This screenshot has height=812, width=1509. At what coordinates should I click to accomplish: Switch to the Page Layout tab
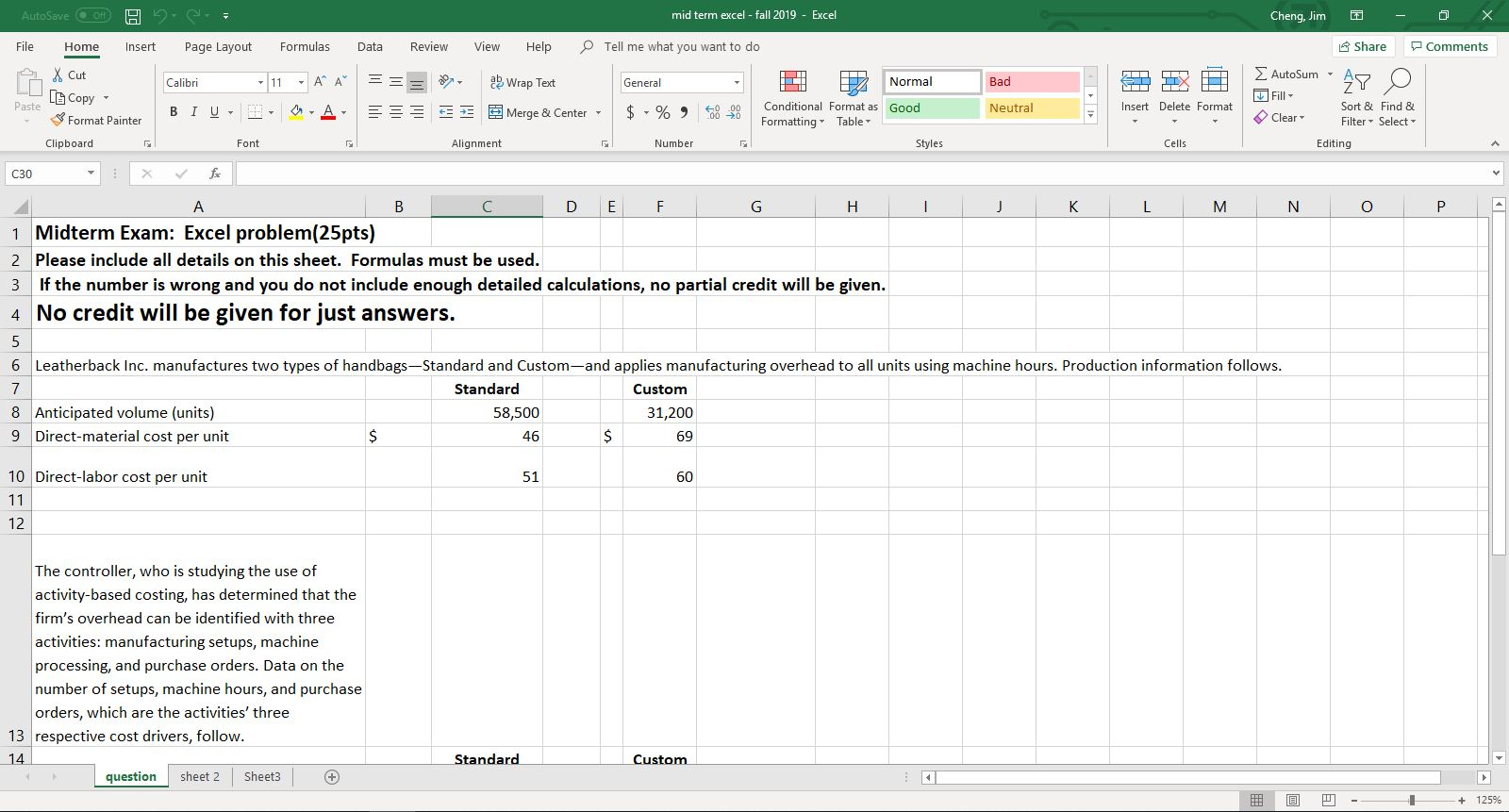[218, 46]
